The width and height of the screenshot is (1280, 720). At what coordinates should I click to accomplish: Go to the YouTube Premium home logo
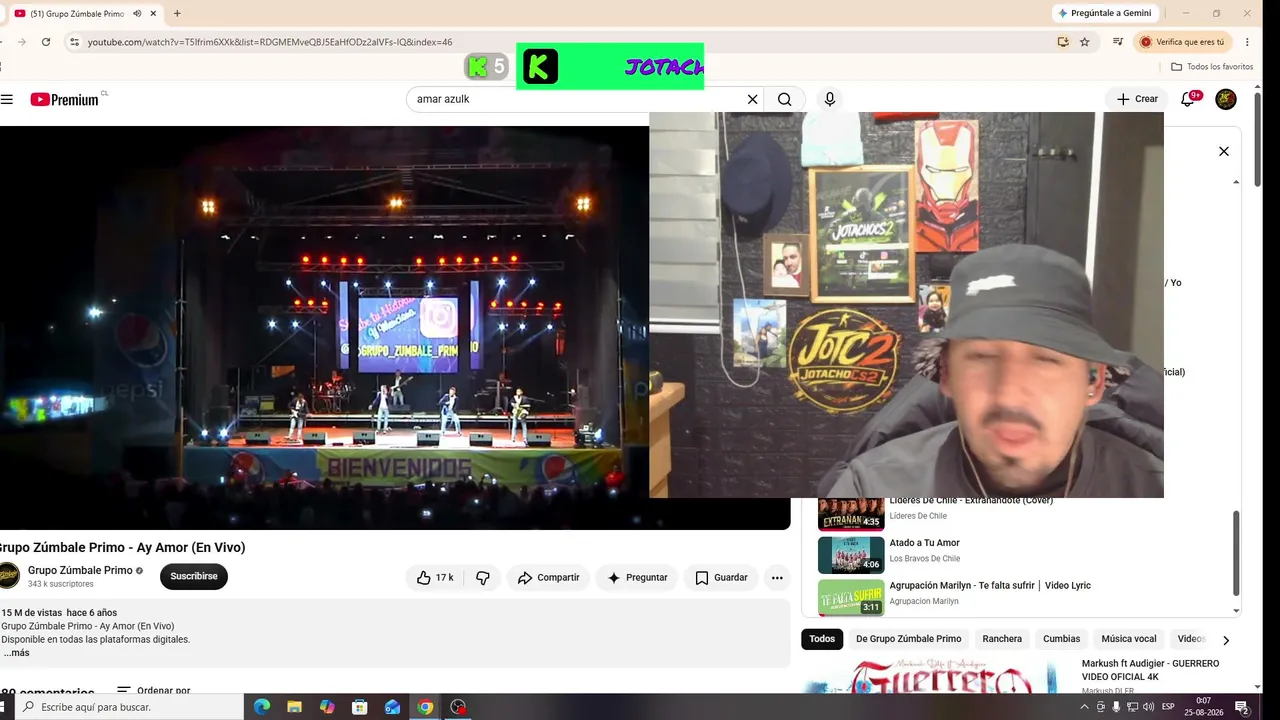(65, 99)
